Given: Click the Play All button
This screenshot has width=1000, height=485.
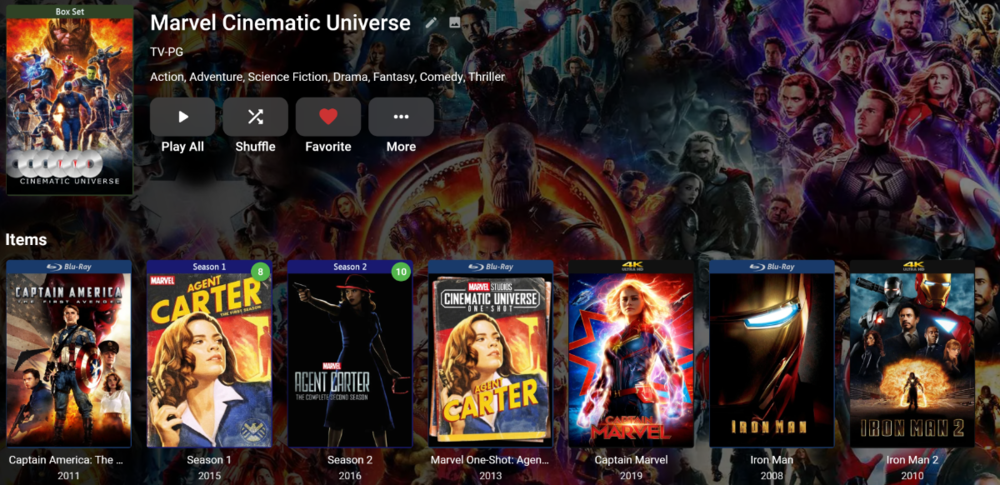Looking at the screenshot, I should [182, 117].
